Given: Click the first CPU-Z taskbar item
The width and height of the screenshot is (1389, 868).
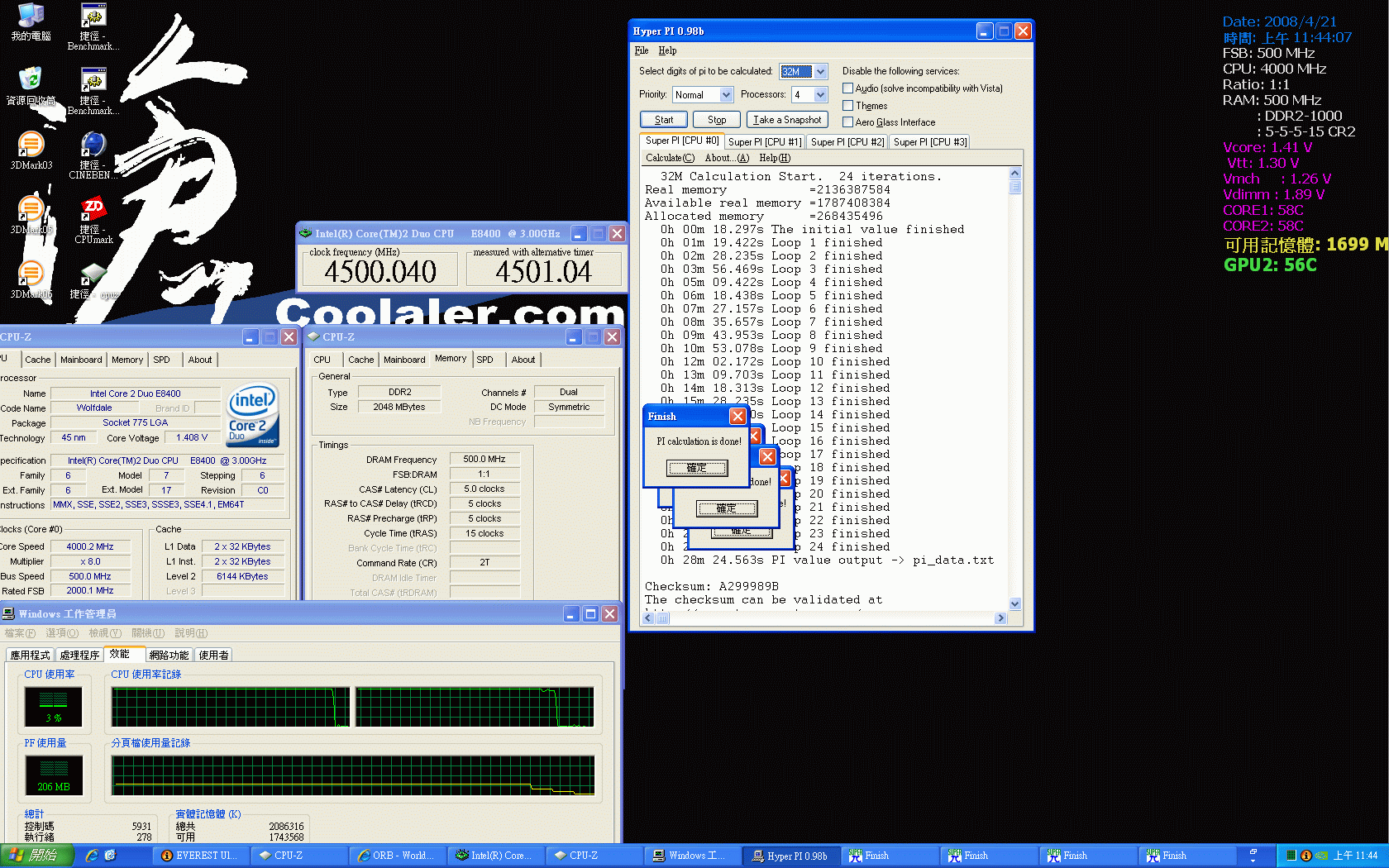Looking at the screenshot, I should [x=298, y=856].
